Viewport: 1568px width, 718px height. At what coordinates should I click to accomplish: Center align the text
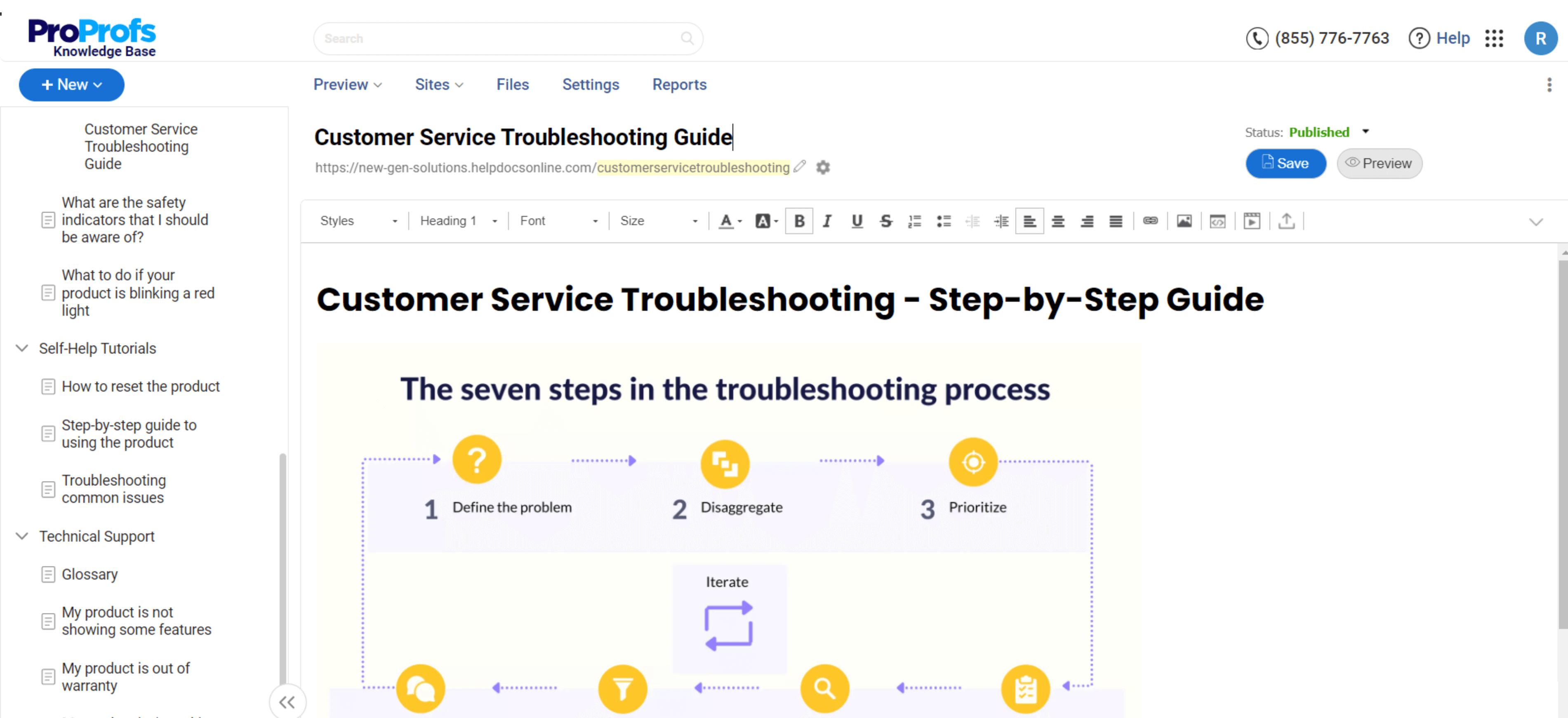click(x=1059, y=221)
